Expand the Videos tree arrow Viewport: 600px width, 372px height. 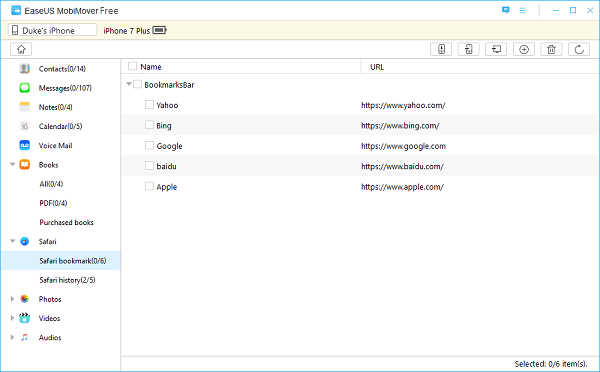pyautogui.click(x=12, y=318)
